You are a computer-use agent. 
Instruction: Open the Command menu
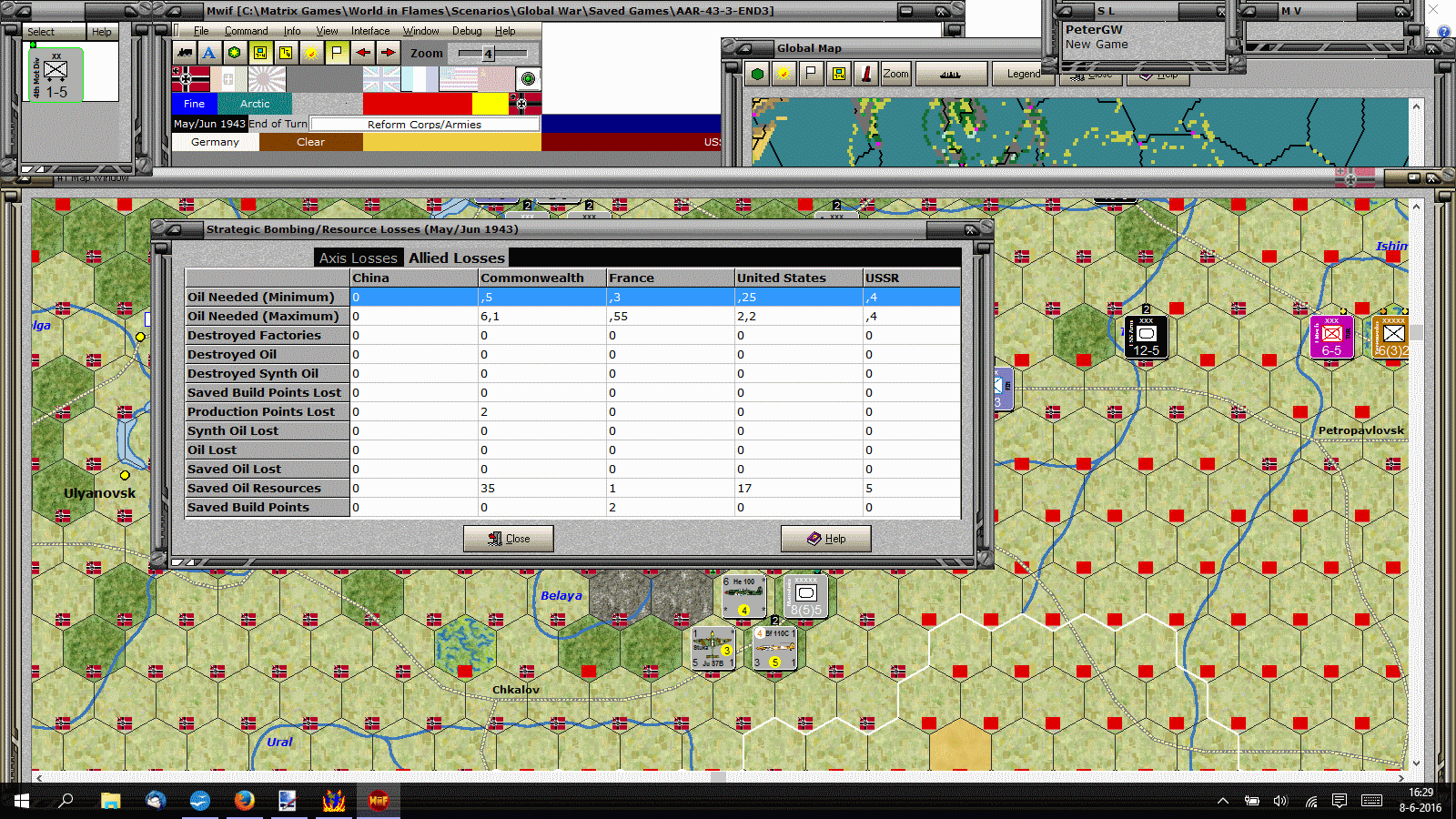[x=246, y=31]
